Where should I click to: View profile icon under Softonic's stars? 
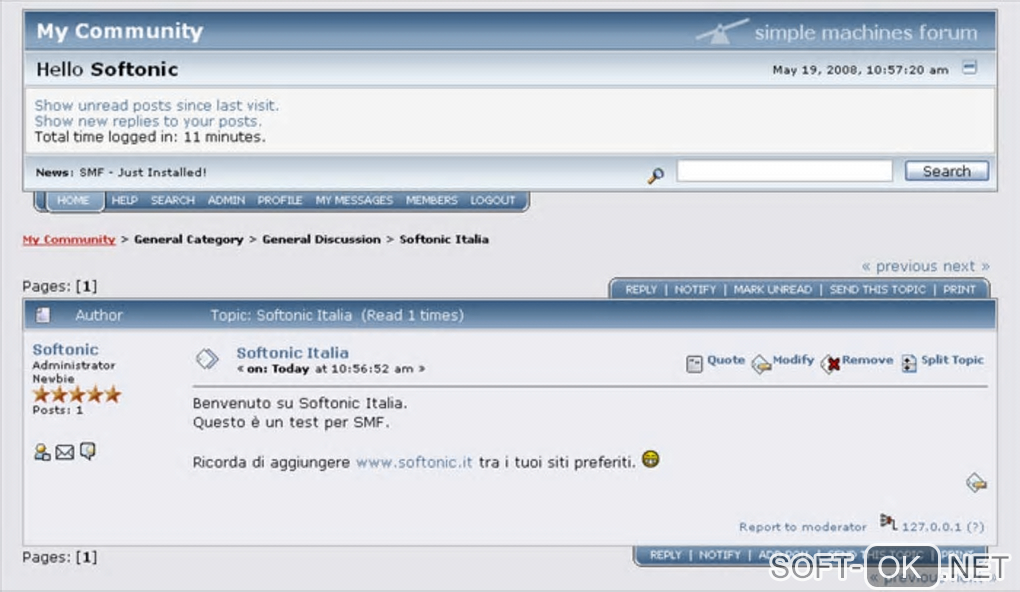coord(42,451)
